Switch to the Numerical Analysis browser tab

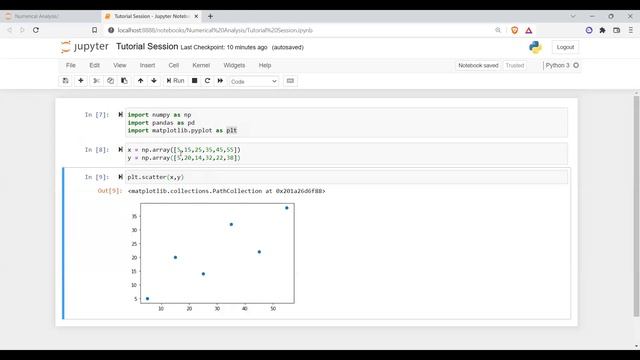pos(50,16)
